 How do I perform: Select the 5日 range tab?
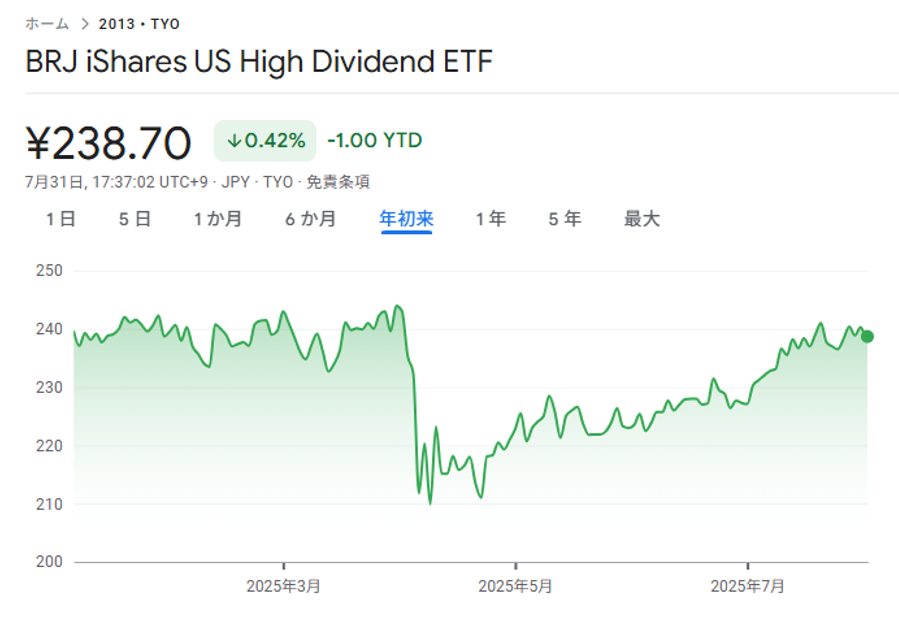click(135, 219)
